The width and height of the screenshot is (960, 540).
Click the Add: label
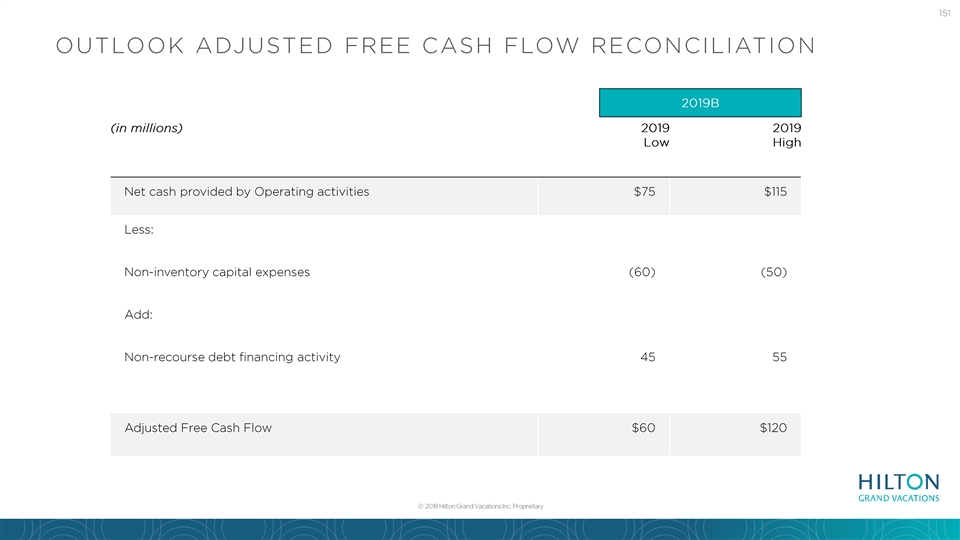point(138,315)
